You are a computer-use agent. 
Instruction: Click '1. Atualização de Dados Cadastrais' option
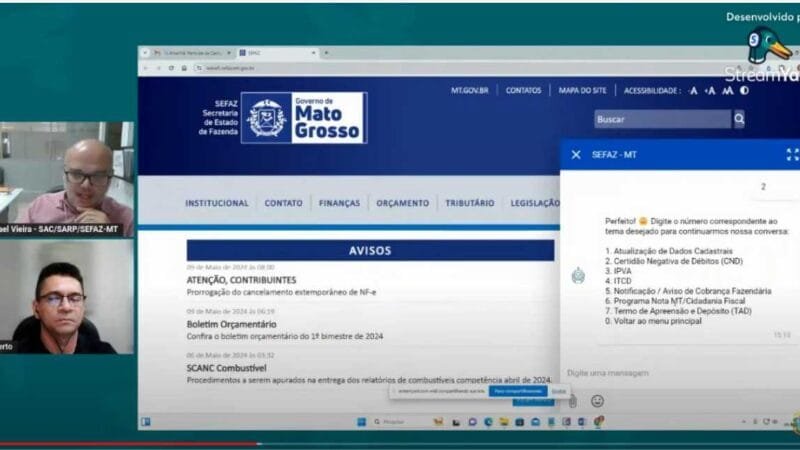point(669,251)
